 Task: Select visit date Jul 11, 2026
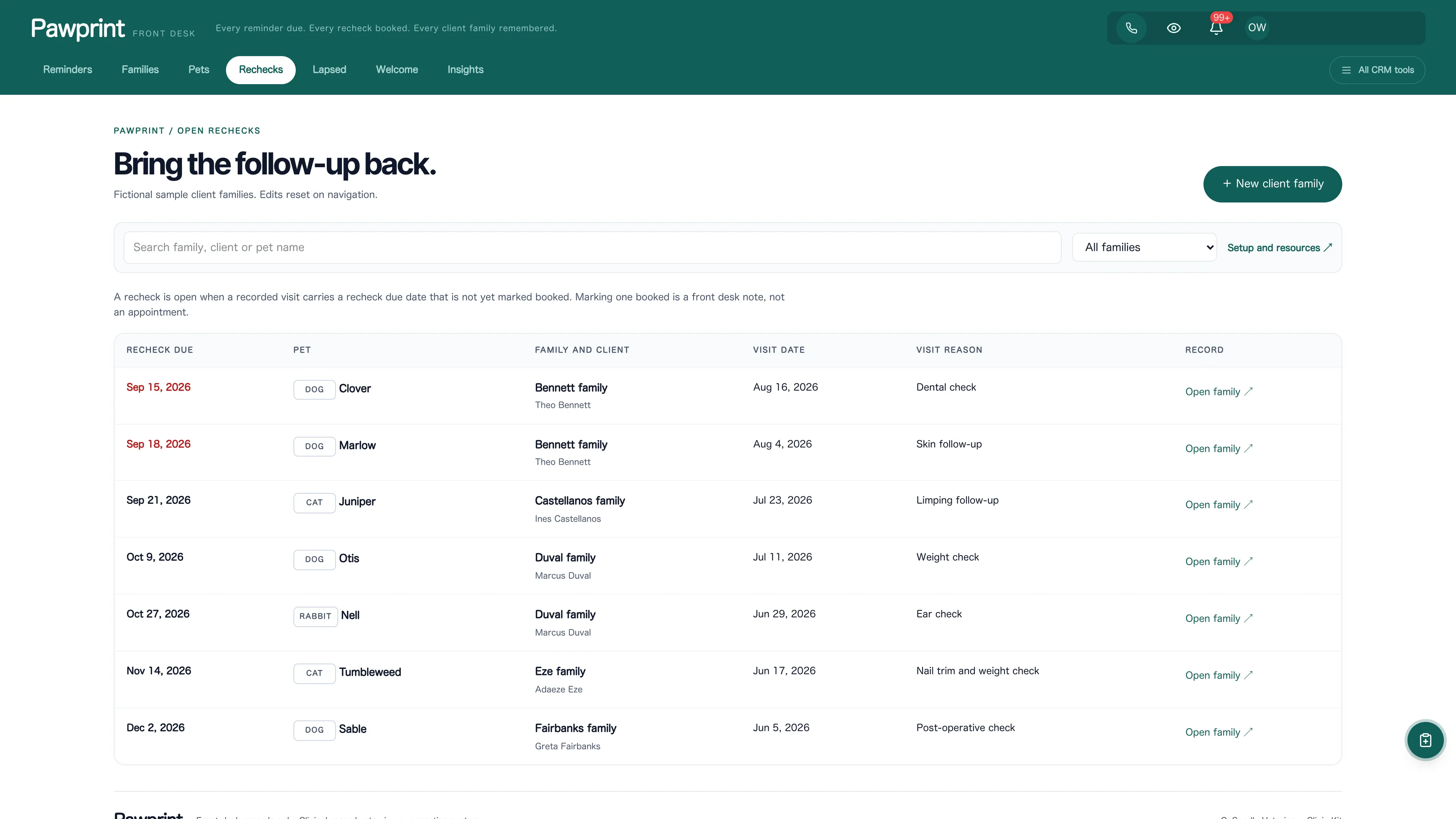782,557
